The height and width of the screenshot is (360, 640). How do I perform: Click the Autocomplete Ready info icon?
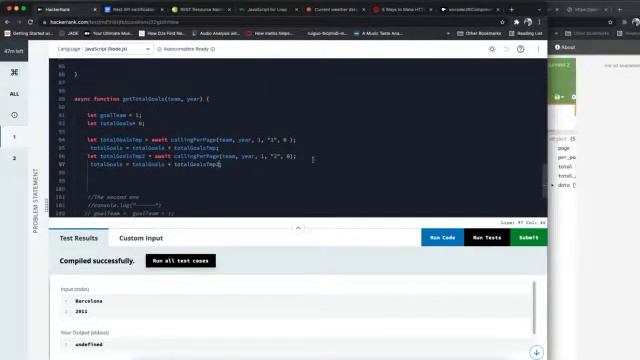[213, 49]
